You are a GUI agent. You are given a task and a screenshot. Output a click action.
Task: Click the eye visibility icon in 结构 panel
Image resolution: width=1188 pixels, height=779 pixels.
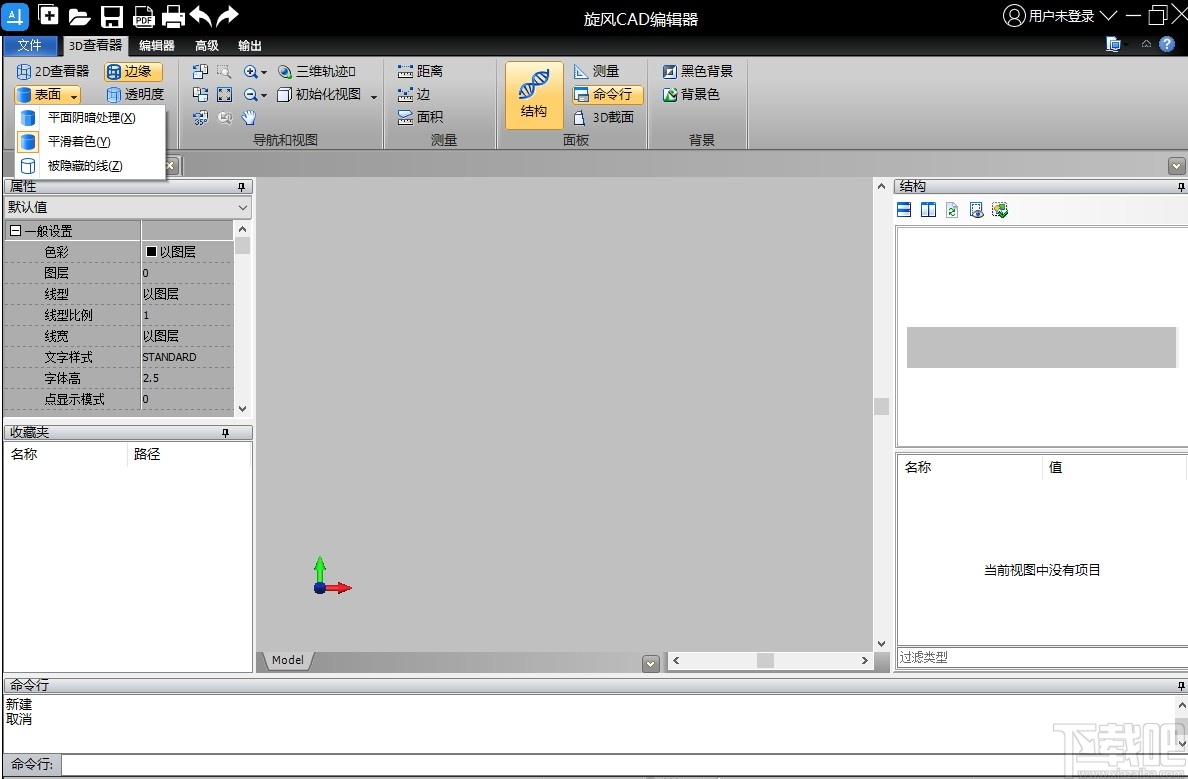(x=977, y=210)
